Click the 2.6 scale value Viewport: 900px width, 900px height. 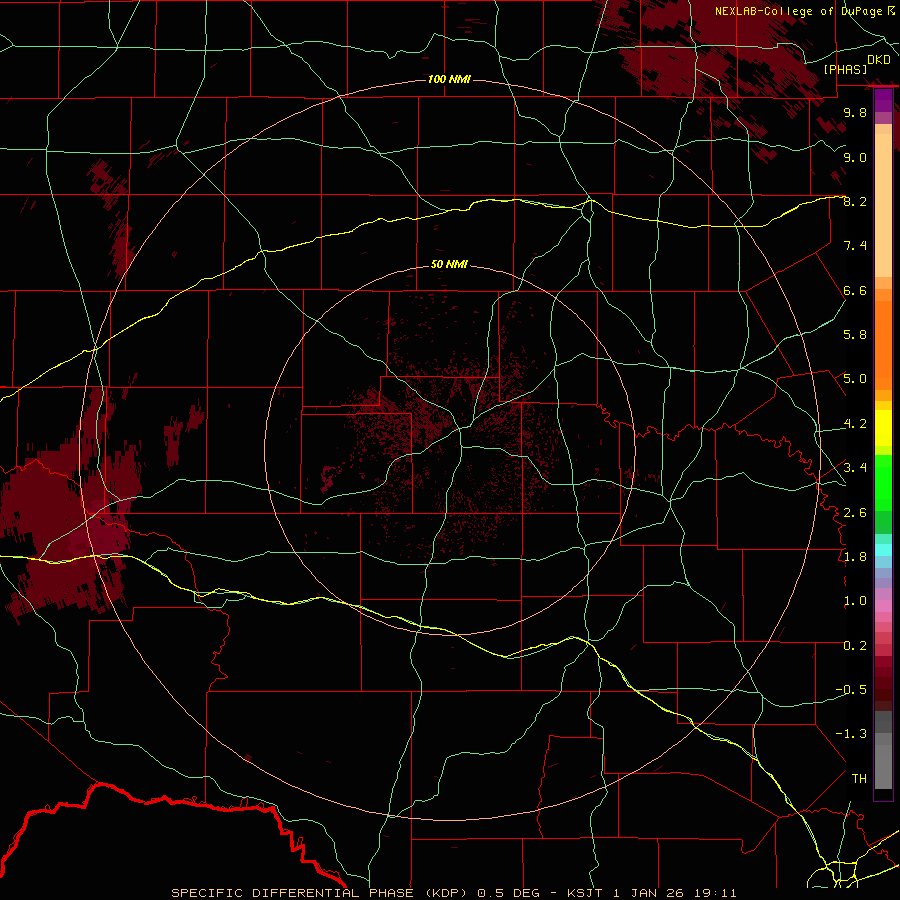855,512
